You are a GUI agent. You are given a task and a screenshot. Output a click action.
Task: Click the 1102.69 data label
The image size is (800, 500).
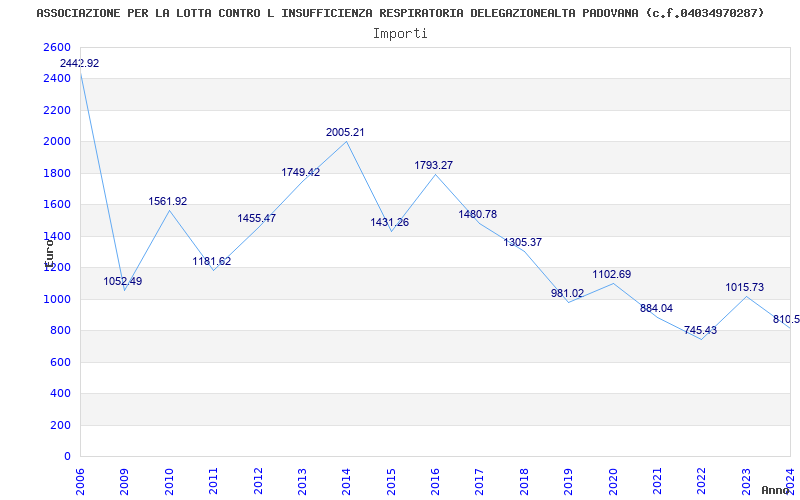click(x=612, y=274)
